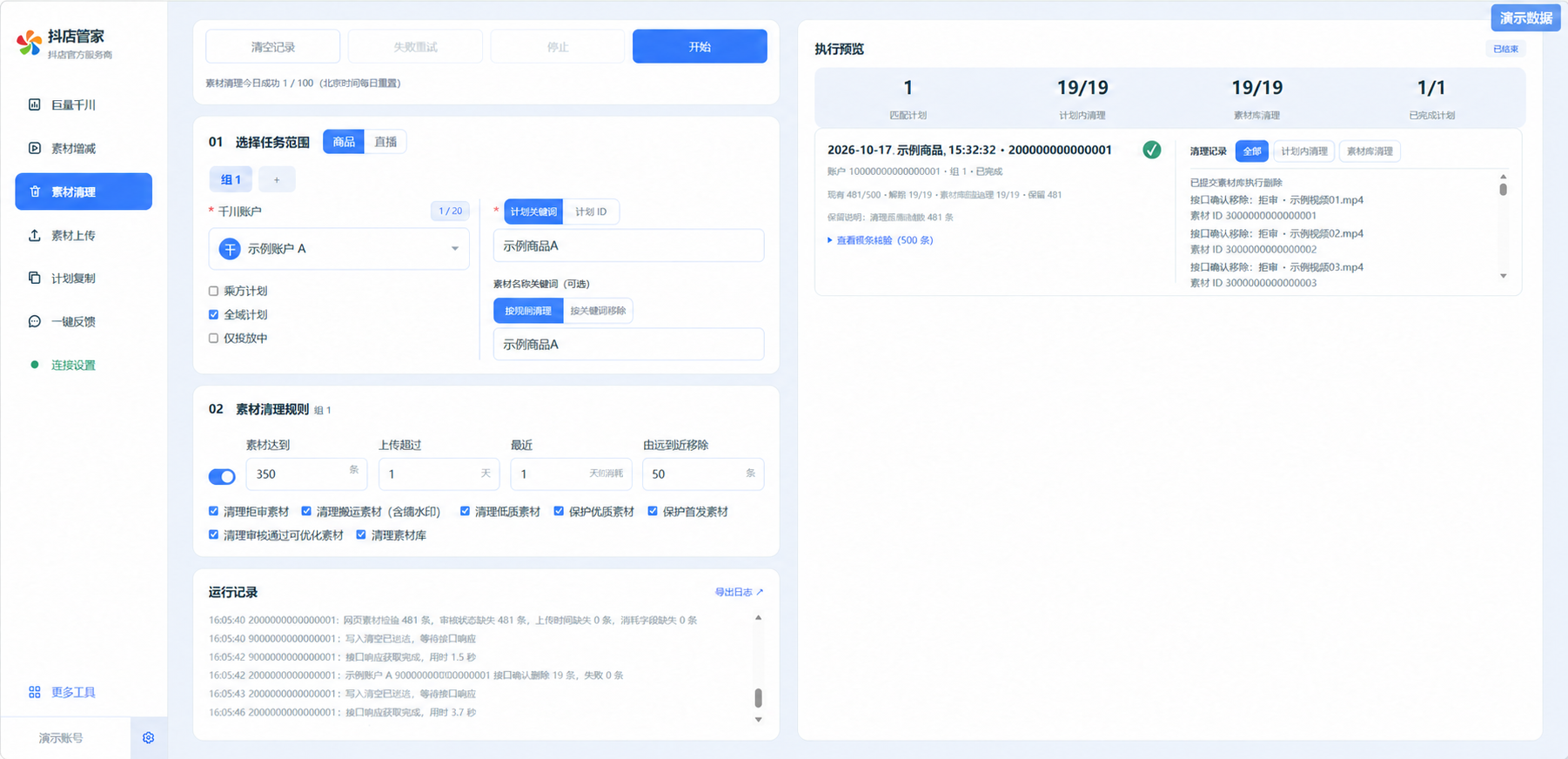
Task: Click the 开始 button
Action: point(700,46)
